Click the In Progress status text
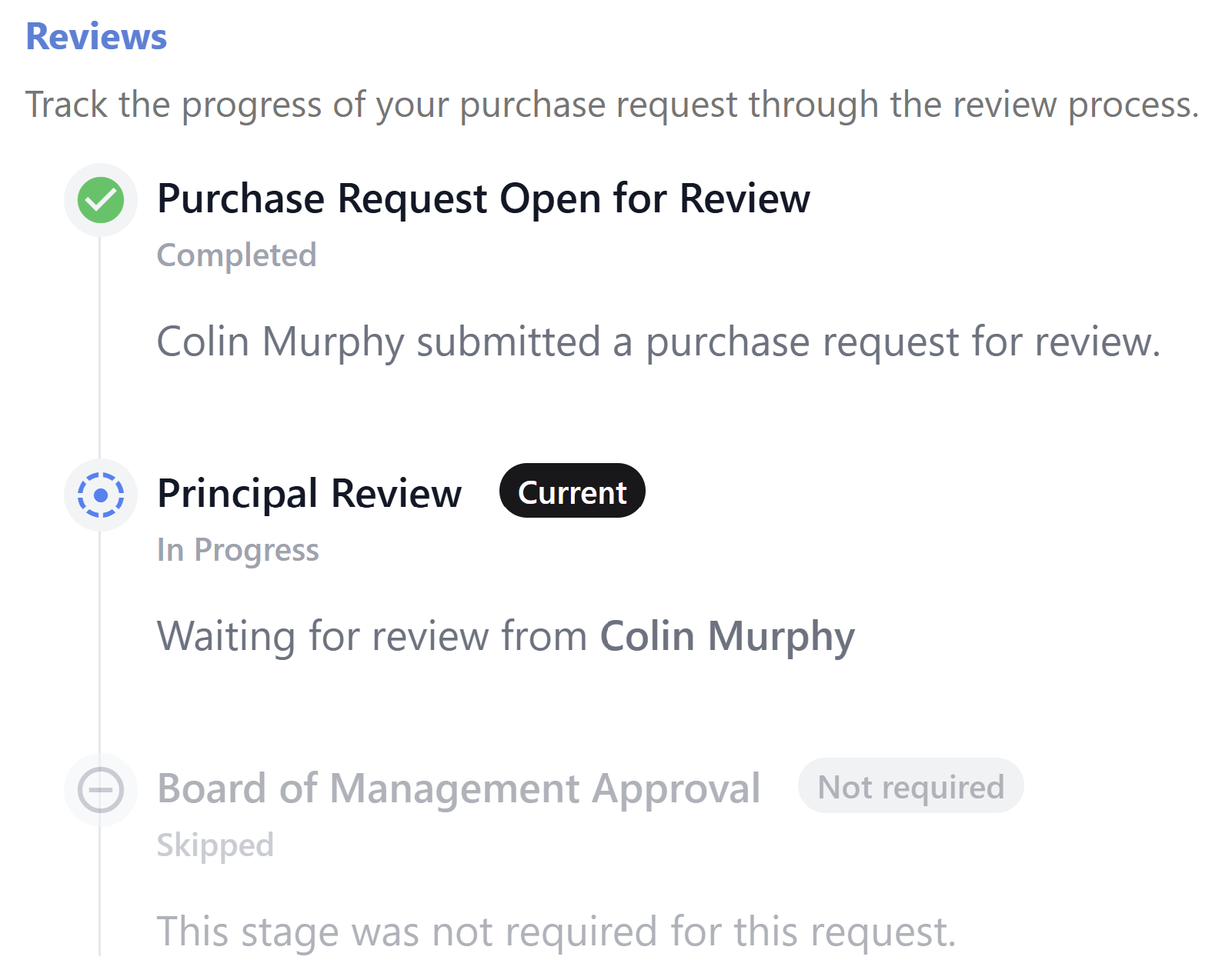Image resolution: width=1222 pixels, height=980 pixels. (x=238, y=550)
